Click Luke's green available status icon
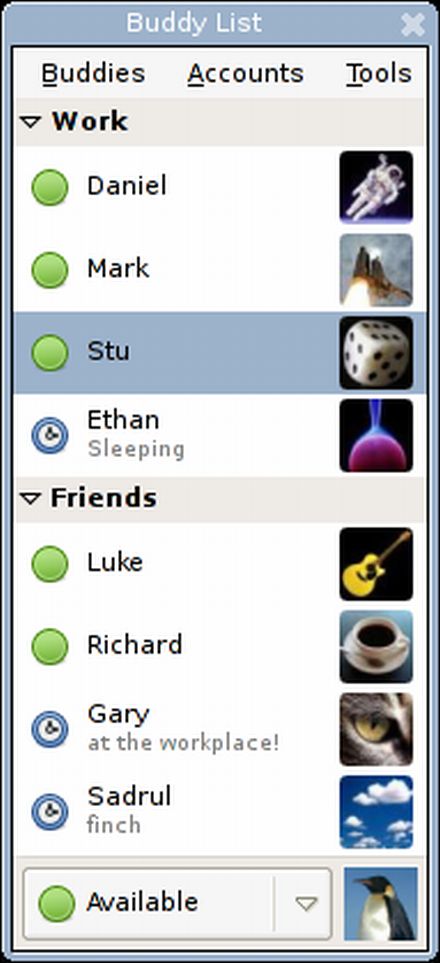This screenshot has height=963, width=440. (50, 564)
